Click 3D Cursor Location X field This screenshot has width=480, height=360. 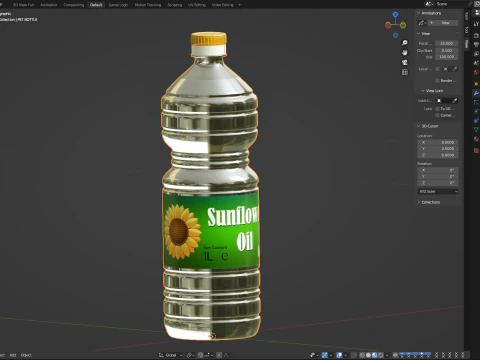click(438, 142)
